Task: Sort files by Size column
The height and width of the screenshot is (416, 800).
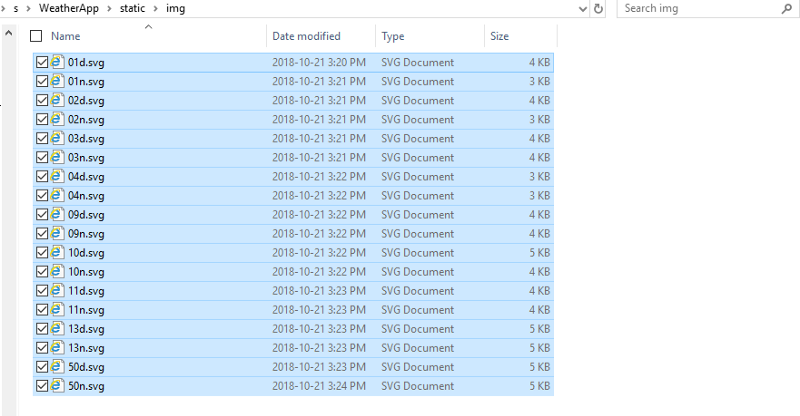Action: tap(499, 36)
